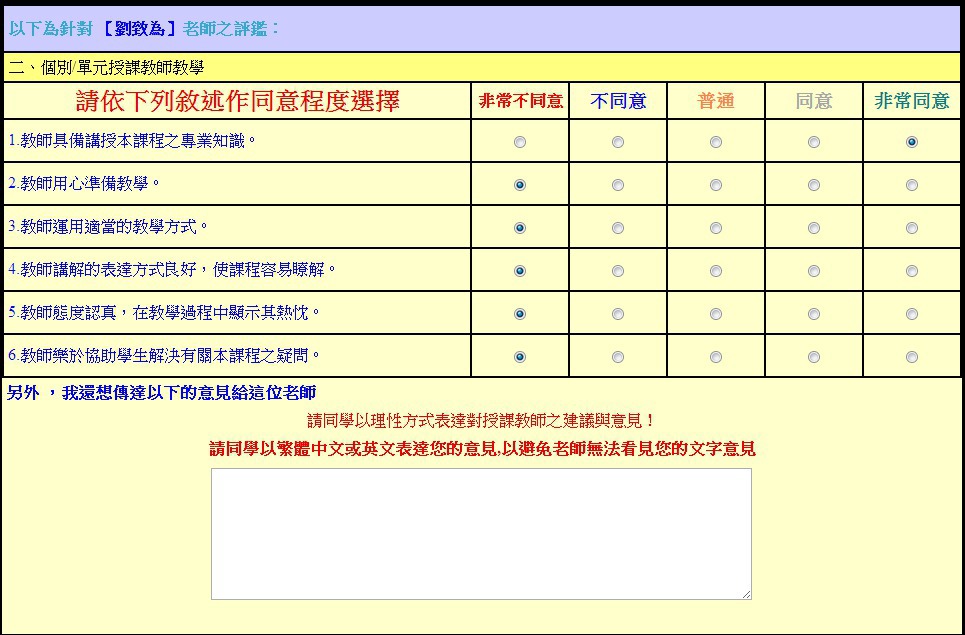Grab the comment box resize handle
Image resolution: width=965 pixels, height=635 pixels.
point(747,594)
